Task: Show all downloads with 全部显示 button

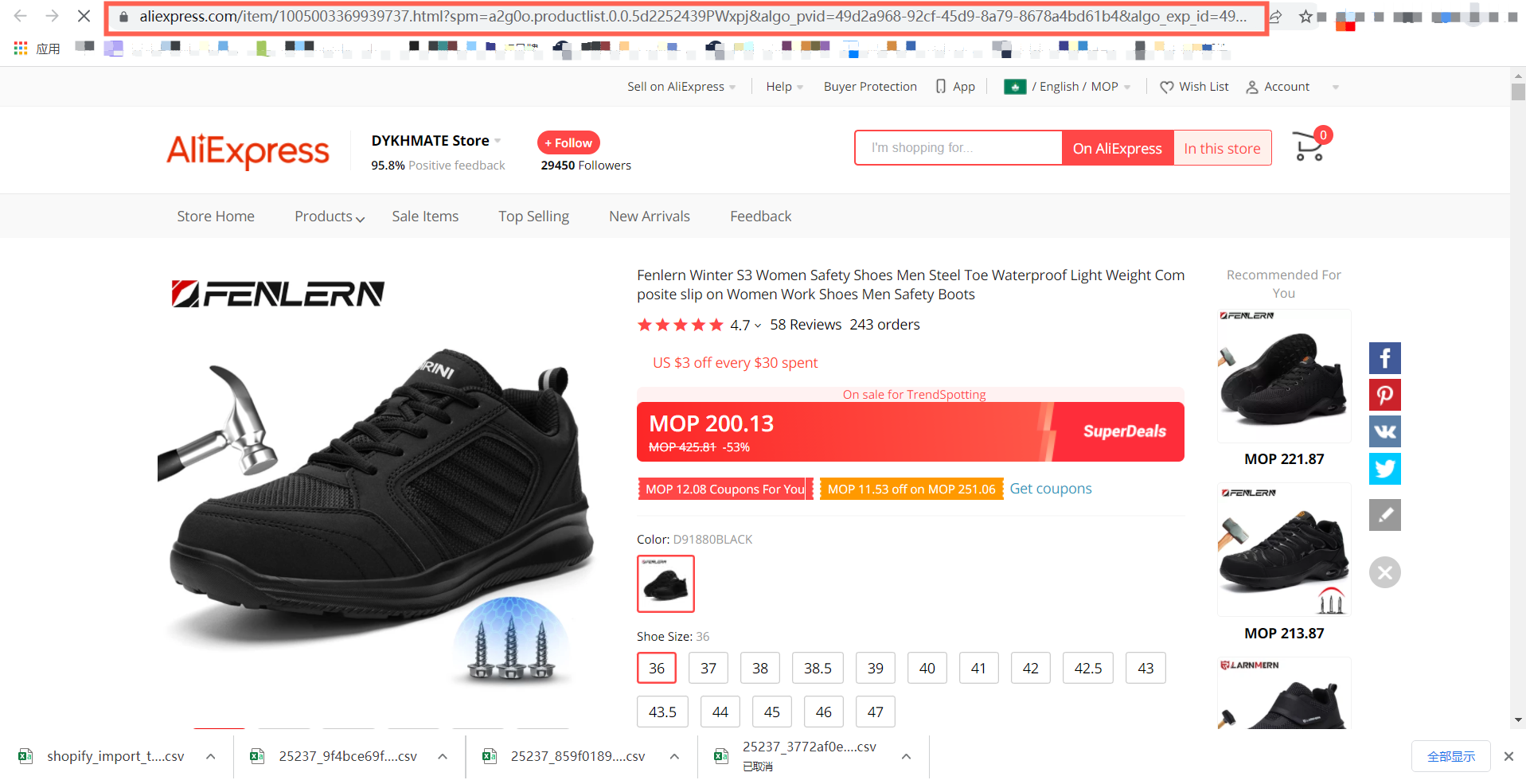Action: click(x=1451, y=756)
